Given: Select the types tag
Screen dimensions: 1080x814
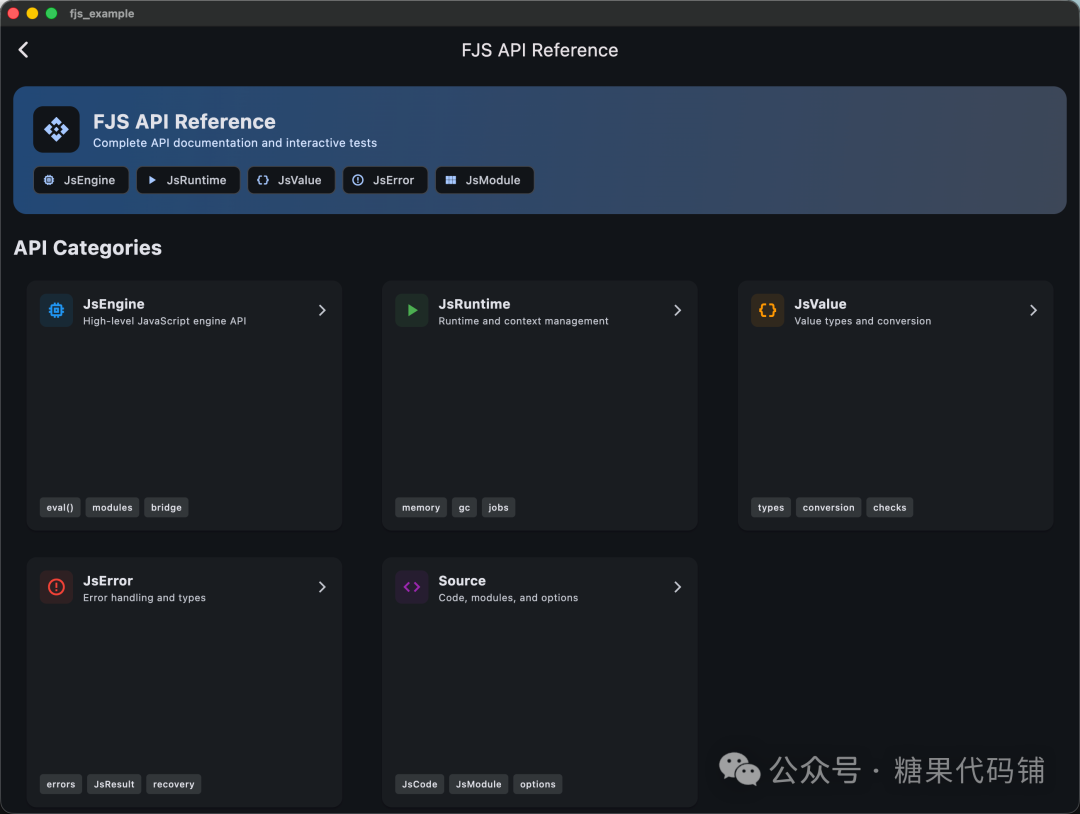Looking at the screenshot, I should click(x=771, y=508).
